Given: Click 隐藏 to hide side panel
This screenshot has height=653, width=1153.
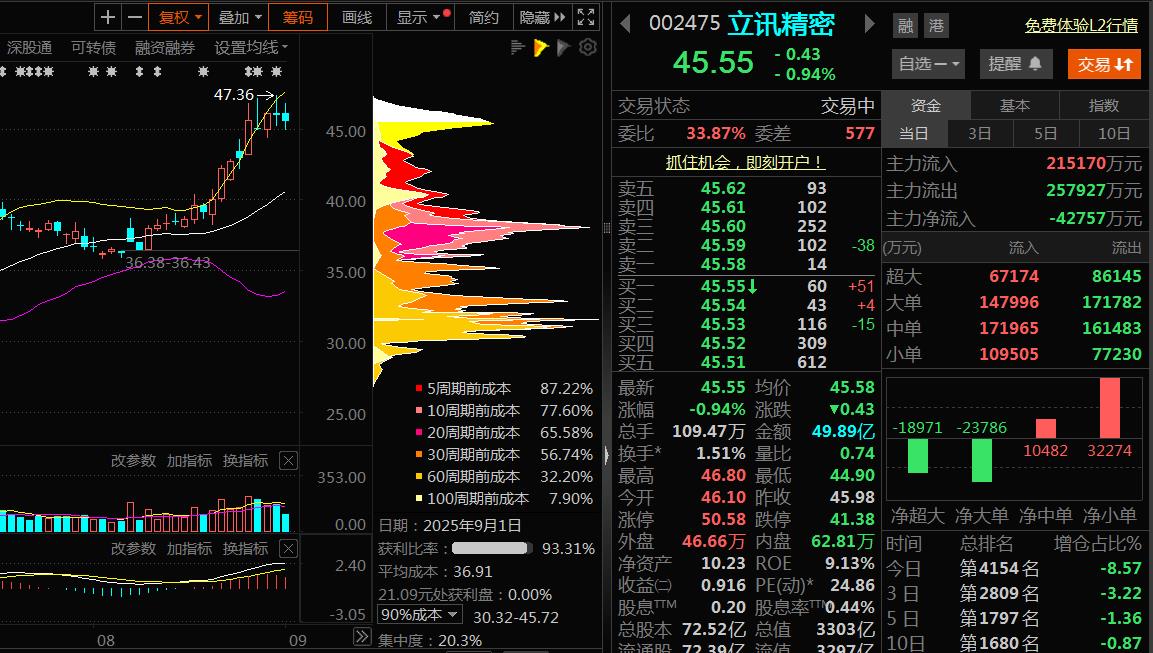Looking at the screenshot, I should [x=542, y=17].
